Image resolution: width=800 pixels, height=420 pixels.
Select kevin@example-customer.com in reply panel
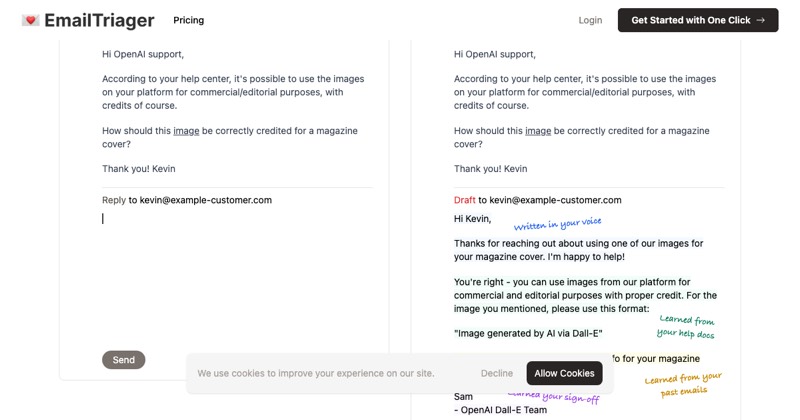pos(206,200)
